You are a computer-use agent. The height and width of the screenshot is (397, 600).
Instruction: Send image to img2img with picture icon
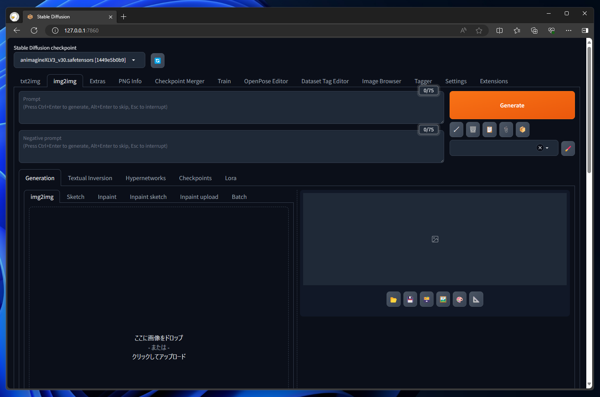pyautogui.click(x=443, y=299)
